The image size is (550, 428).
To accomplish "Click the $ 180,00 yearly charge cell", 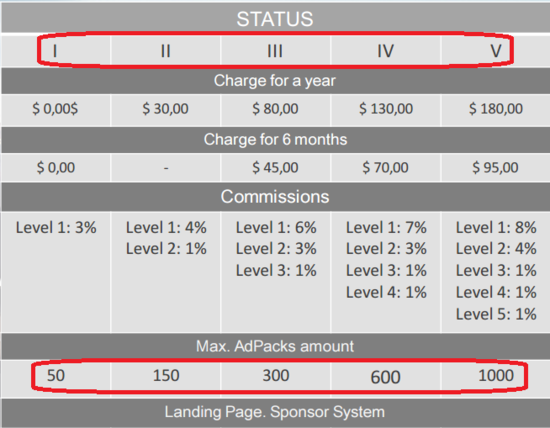I will pos(496,109).
